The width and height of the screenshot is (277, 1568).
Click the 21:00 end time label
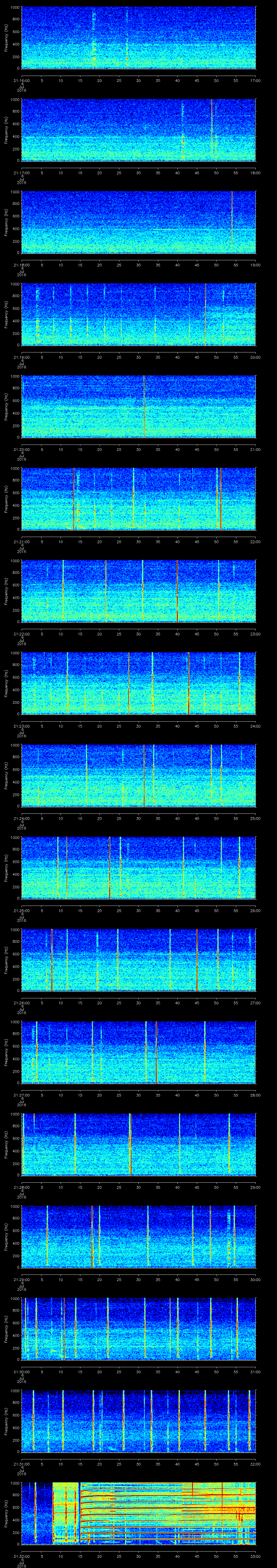point(256,449)
